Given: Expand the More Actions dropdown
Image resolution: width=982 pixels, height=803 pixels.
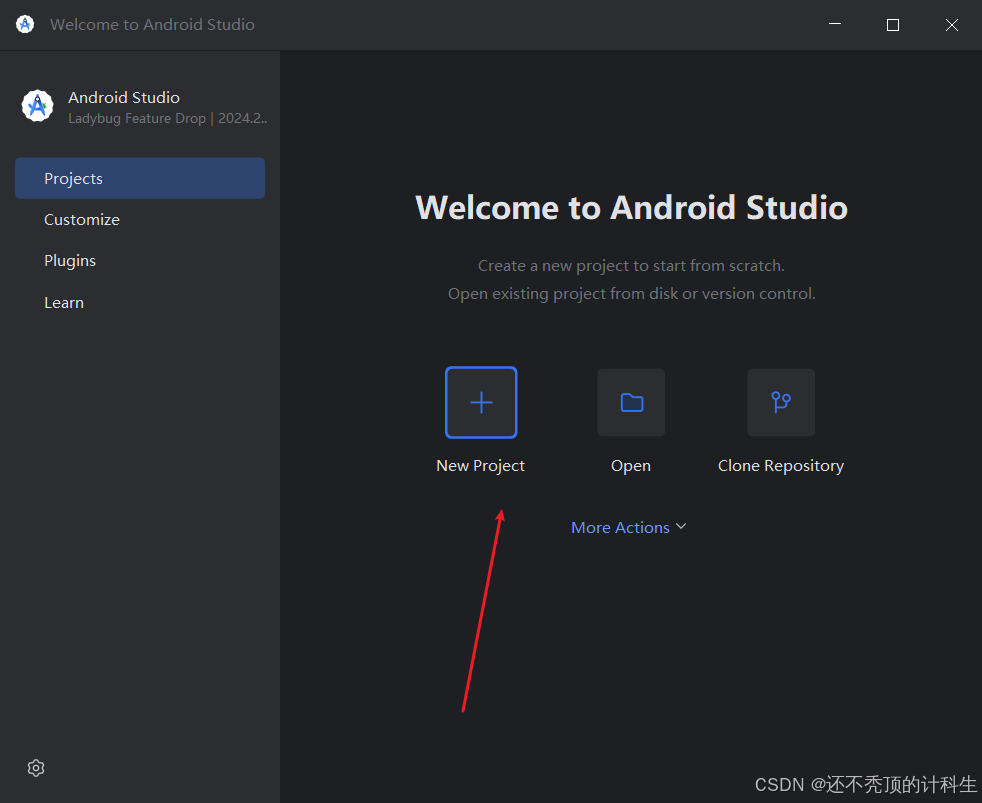Looking at the screenshot, I should (629, 527).
